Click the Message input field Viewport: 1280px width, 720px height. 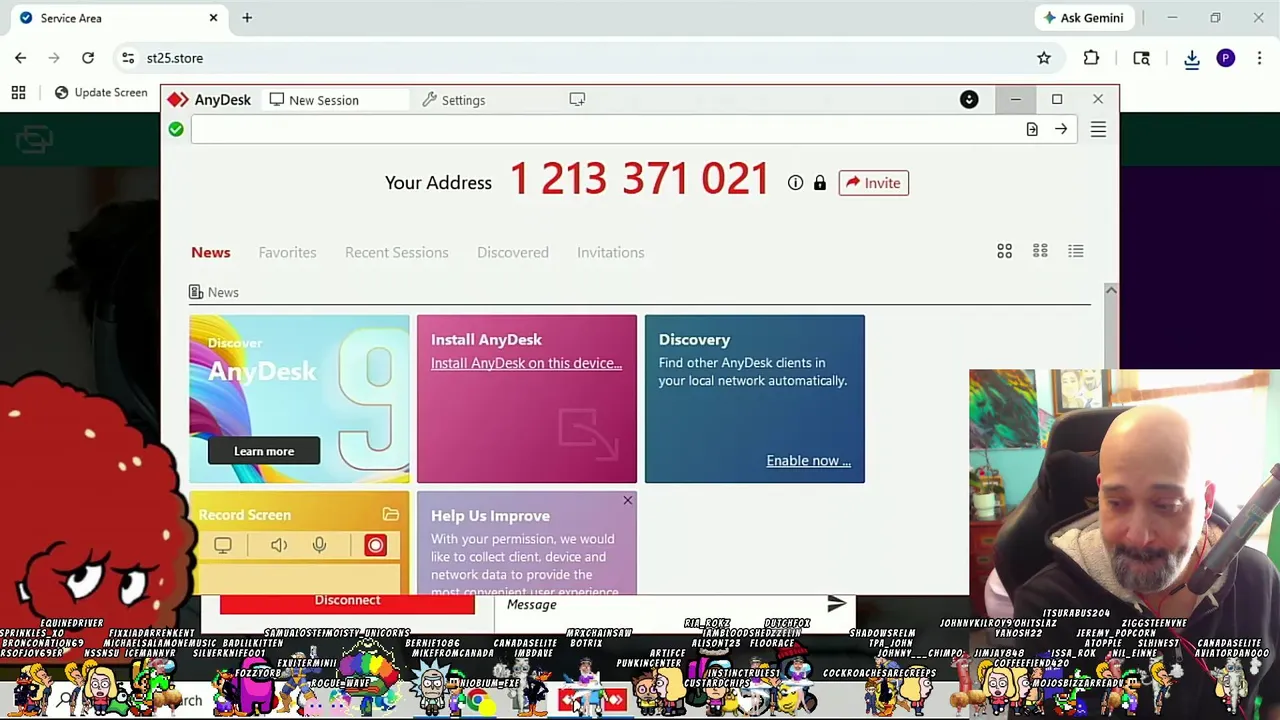click(660, 604)
